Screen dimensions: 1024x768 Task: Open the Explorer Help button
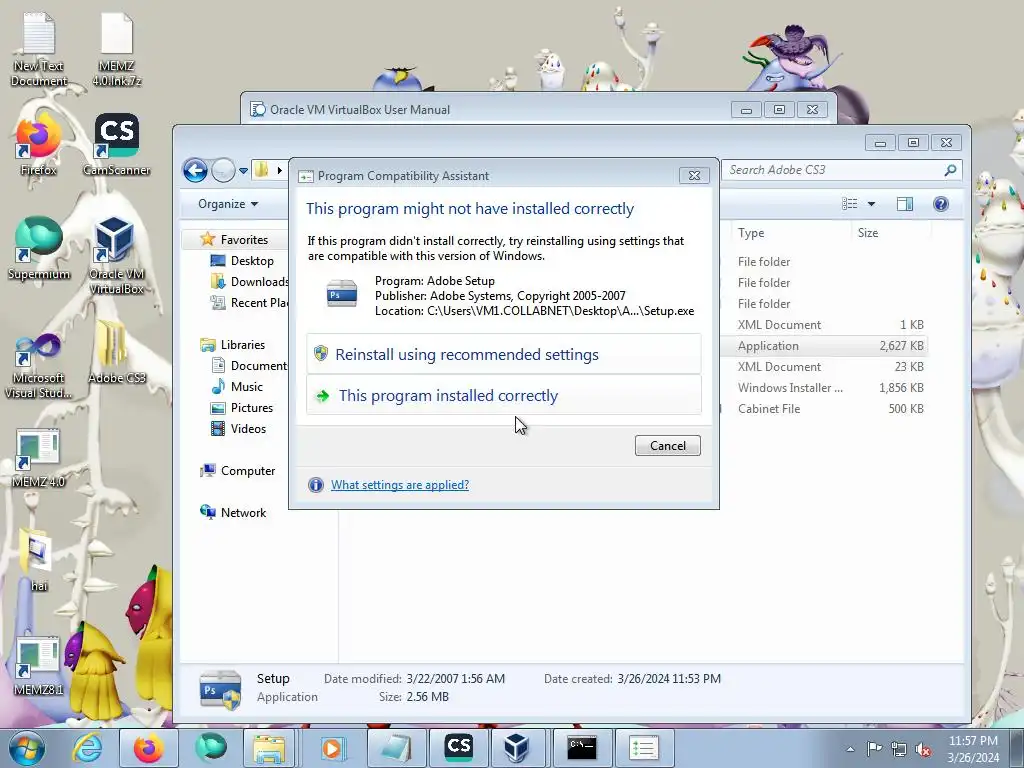tap(940, 204)
